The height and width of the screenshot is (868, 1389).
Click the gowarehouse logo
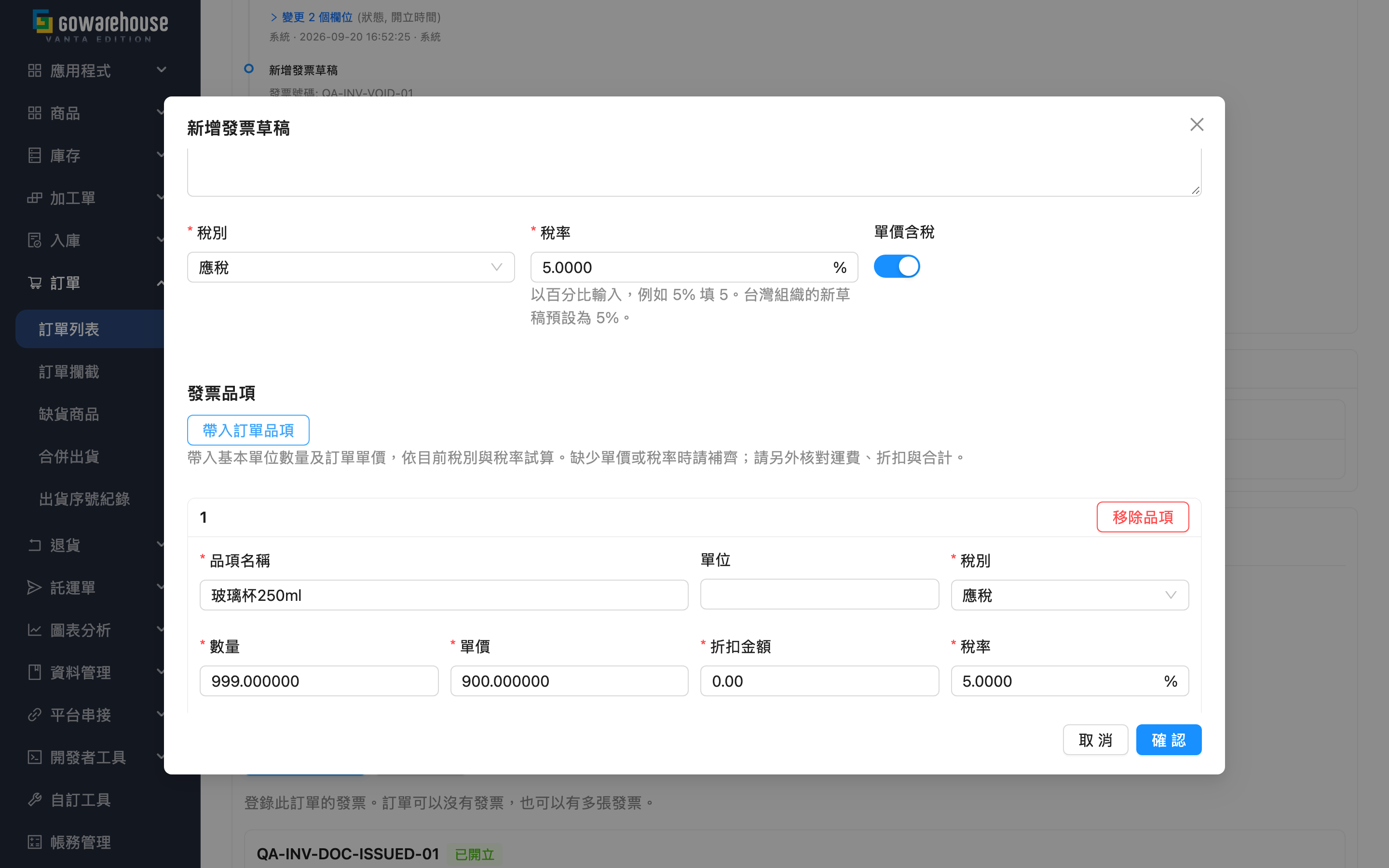point(100,25)
